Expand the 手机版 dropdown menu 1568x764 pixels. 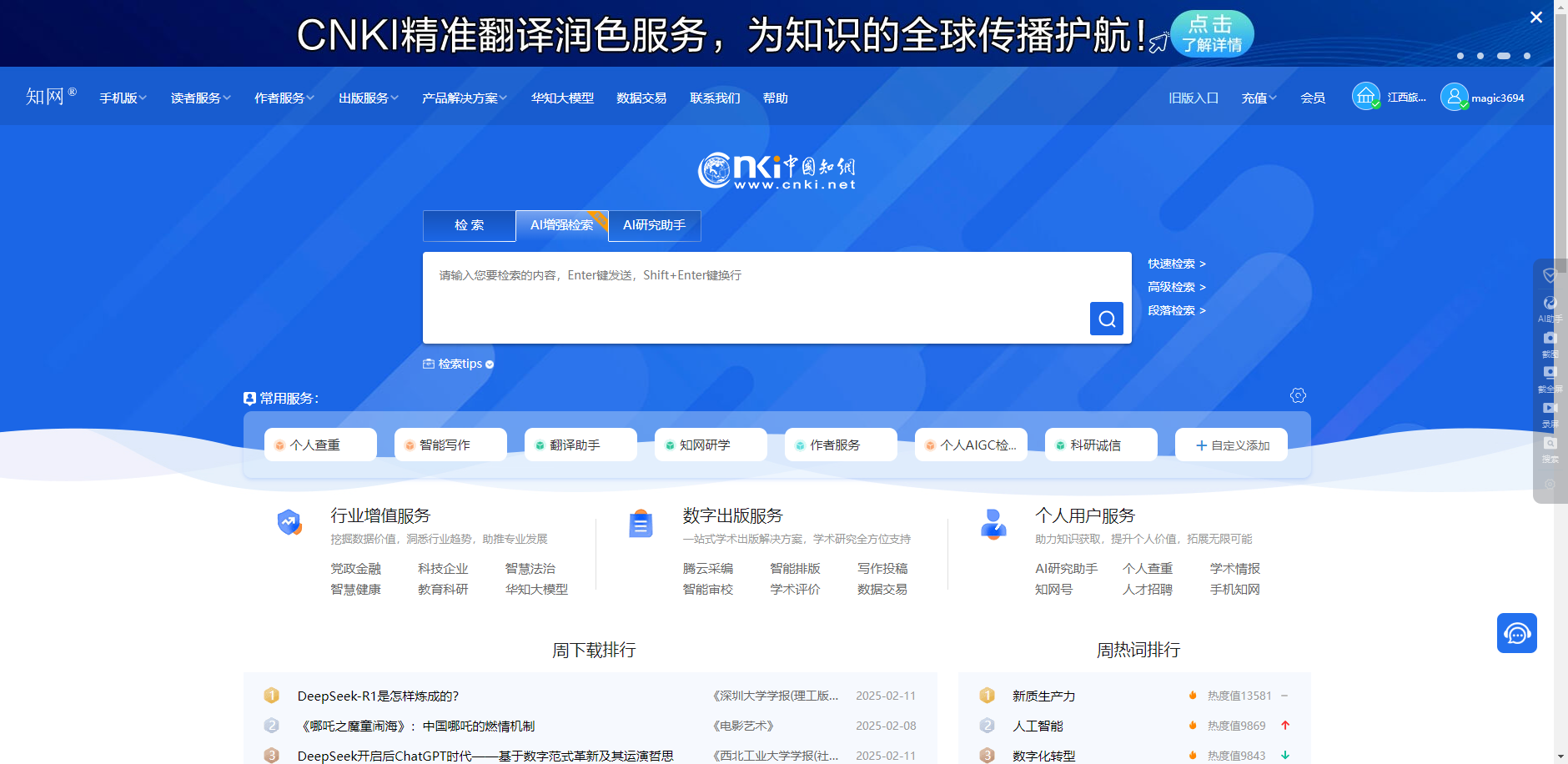click(123, 98)
